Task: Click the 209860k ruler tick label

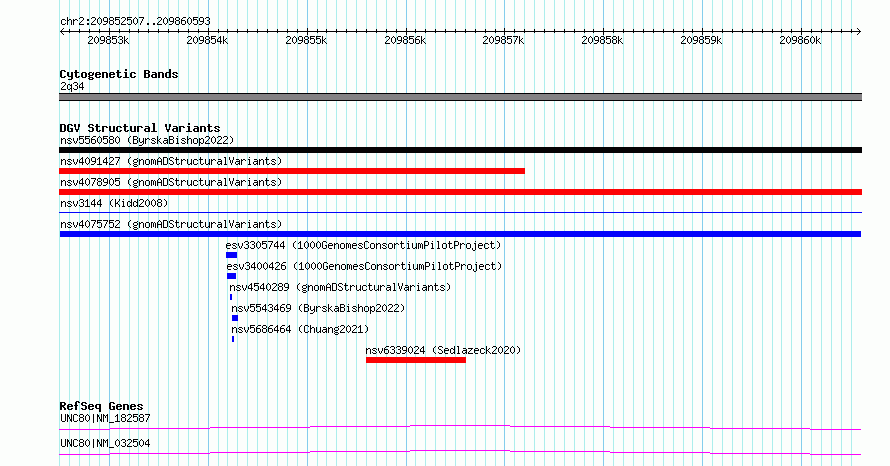Action: click(800, 40)
